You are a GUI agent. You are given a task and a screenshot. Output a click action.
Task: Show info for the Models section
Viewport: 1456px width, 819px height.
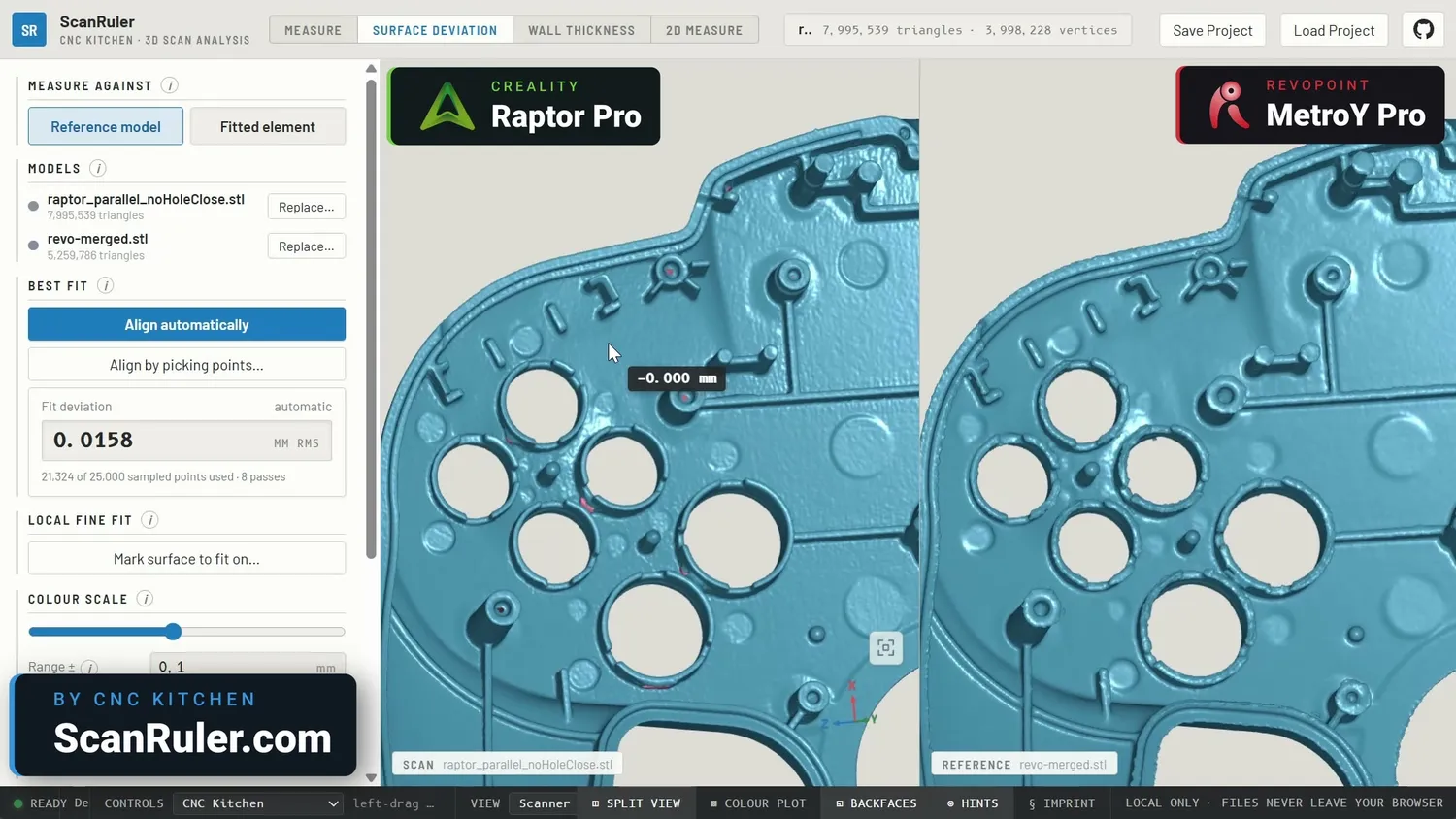point(98,168)
